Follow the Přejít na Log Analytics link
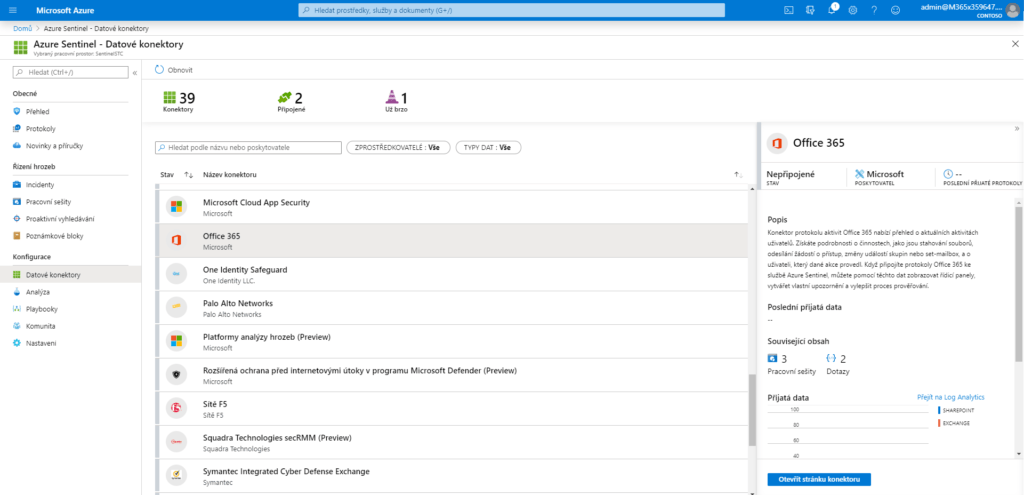 [x=951, y=397]
